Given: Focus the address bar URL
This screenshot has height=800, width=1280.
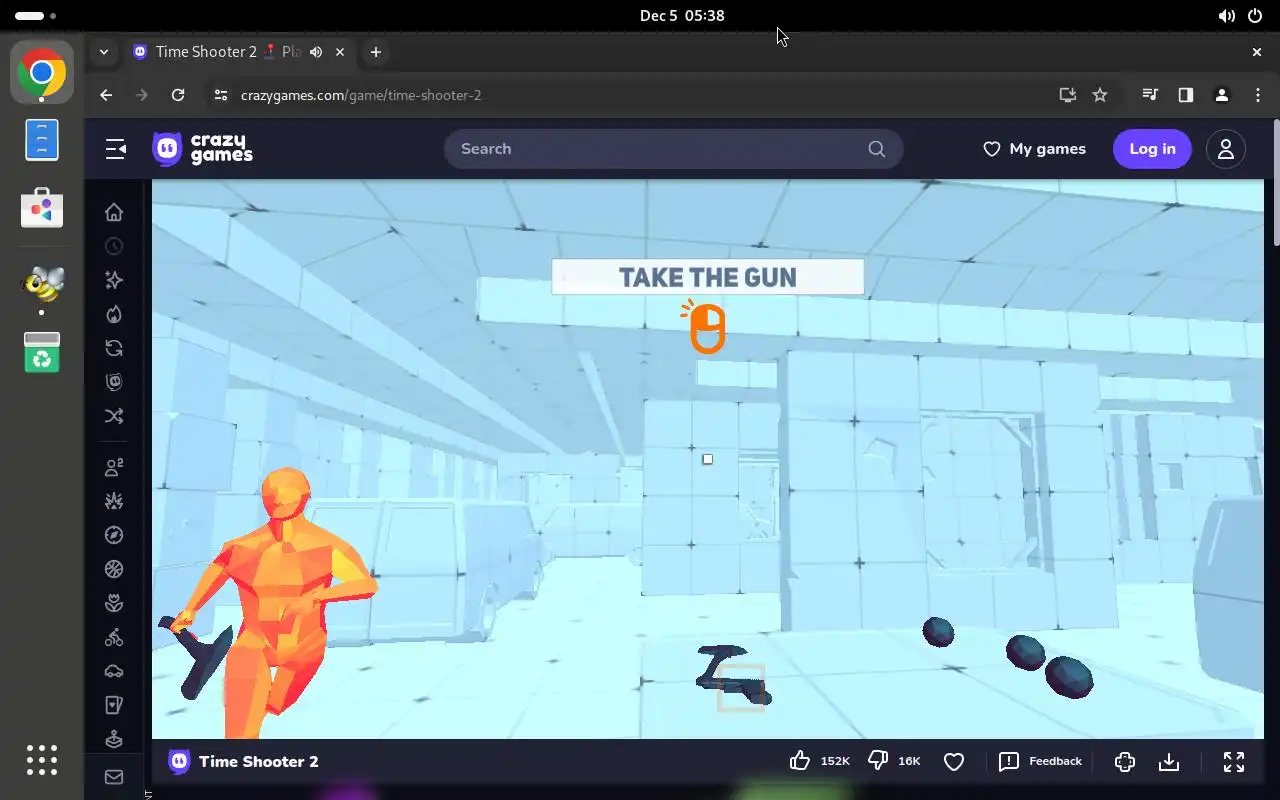Looking at the screenshot, I should point(361,95).
